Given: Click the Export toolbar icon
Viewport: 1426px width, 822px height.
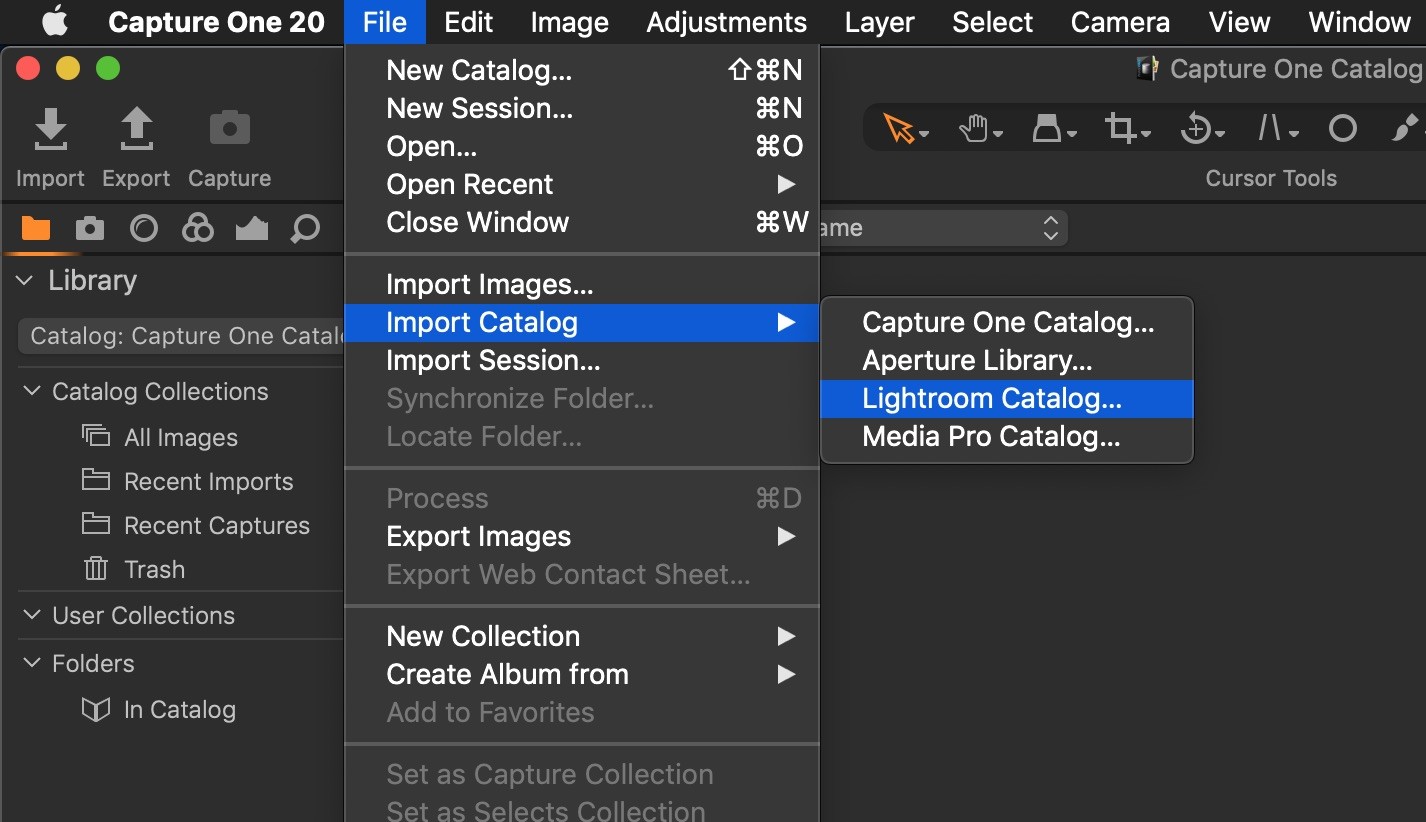Looking at the screenshot, I should [x=136, y=130].
